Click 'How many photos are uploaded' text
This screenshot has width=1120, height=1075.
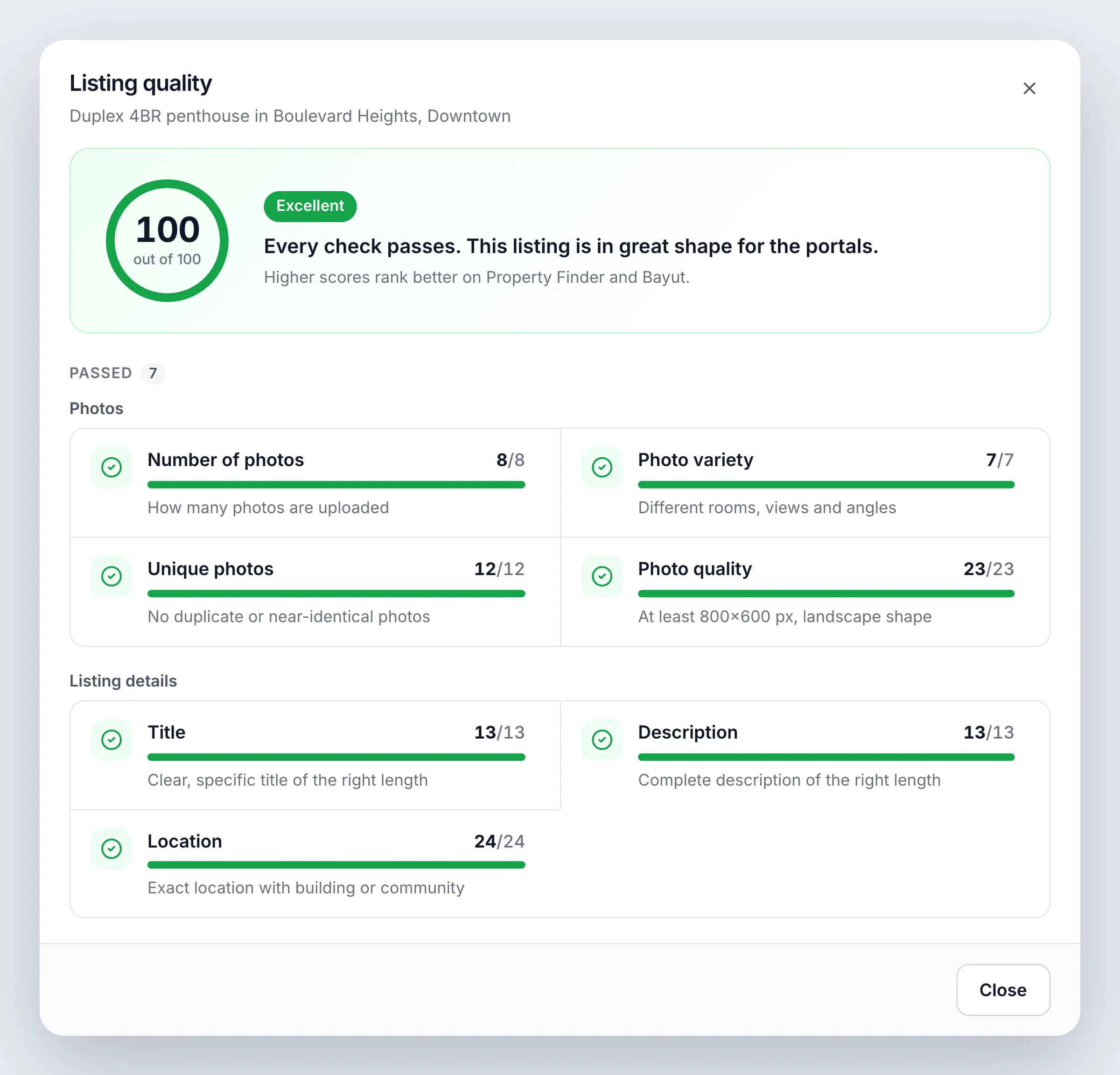click(268, 508)
